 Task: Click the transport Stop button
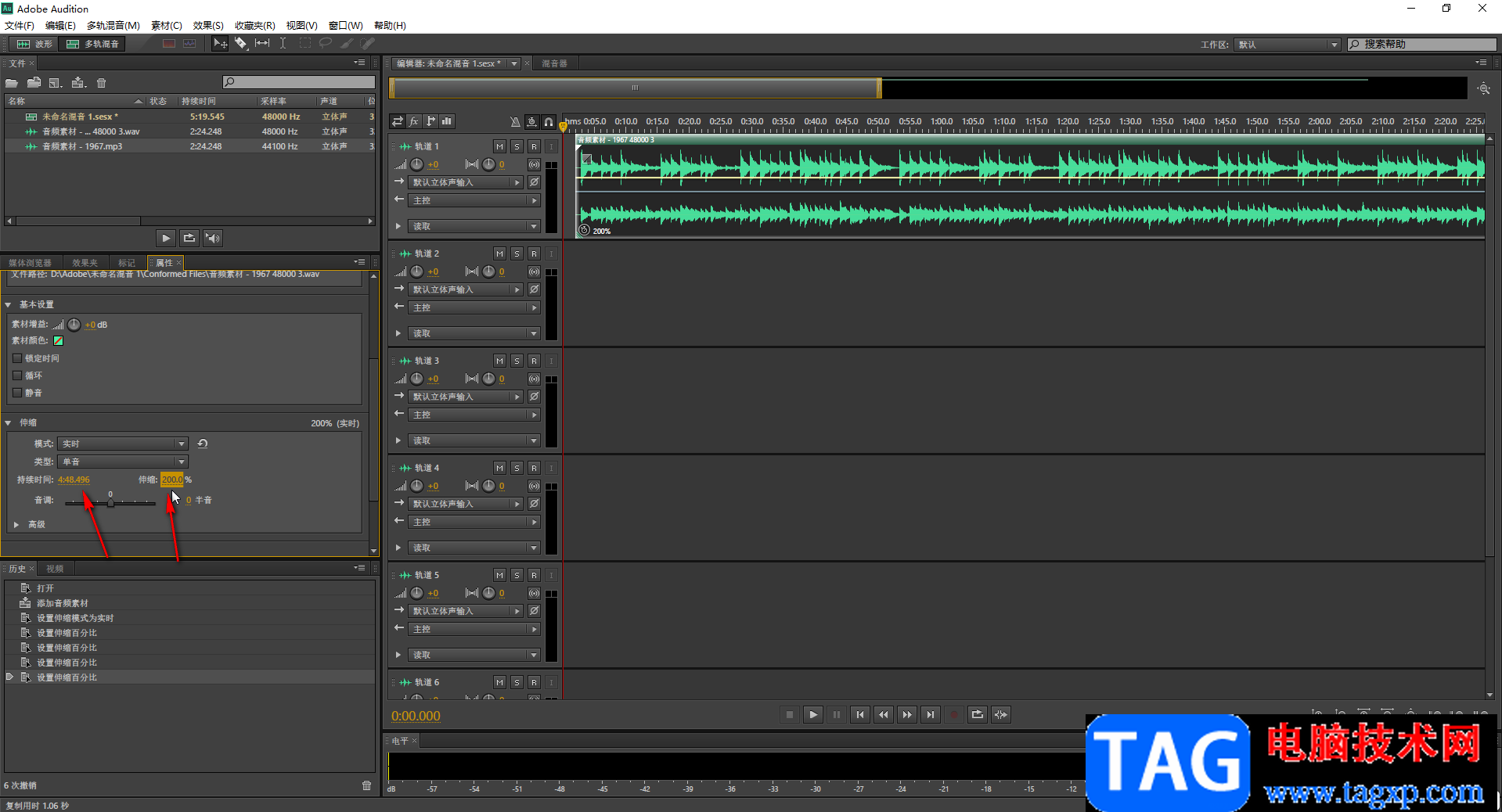[x=790, y=714]
